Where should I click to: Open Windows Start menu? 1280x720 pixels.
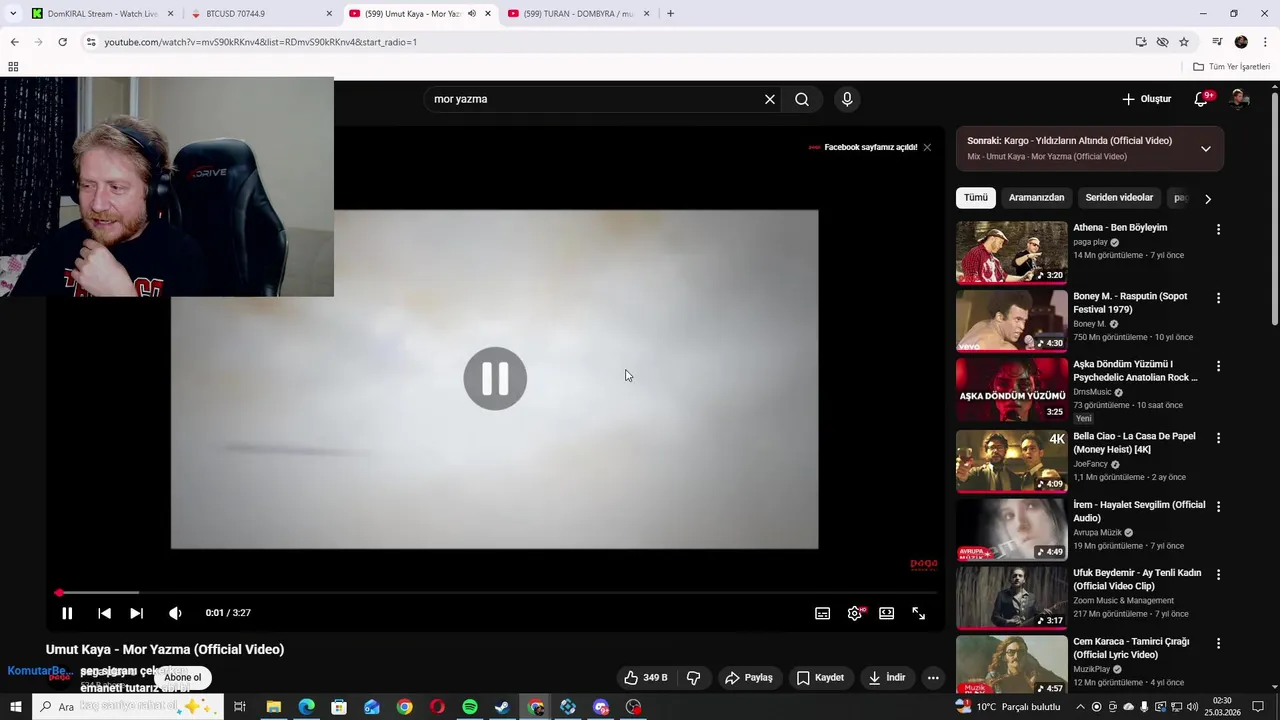click(15, 707)
